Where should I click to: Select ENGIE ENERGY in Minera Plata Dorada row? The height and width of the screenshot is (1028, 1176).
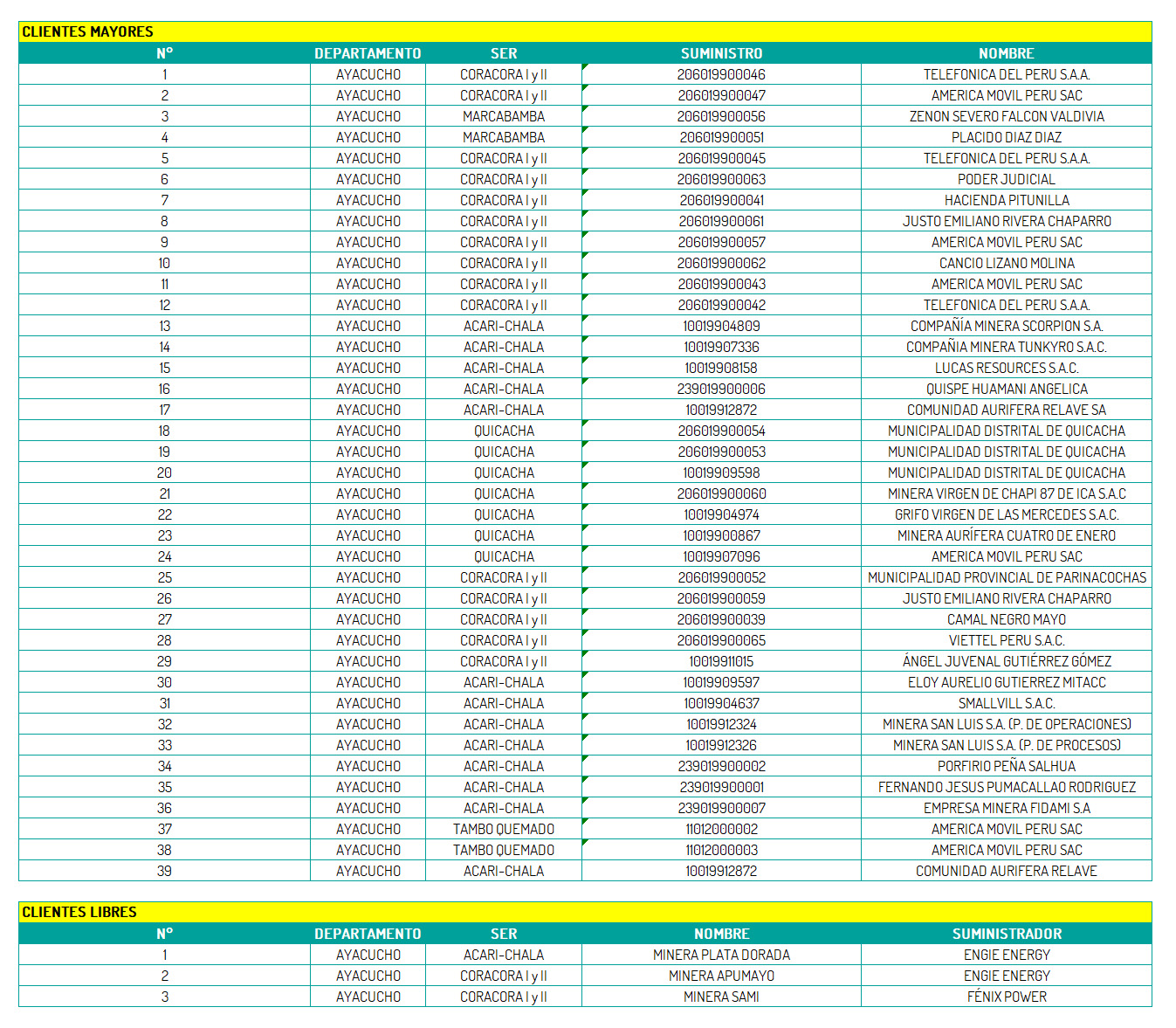coord(1007,955)
